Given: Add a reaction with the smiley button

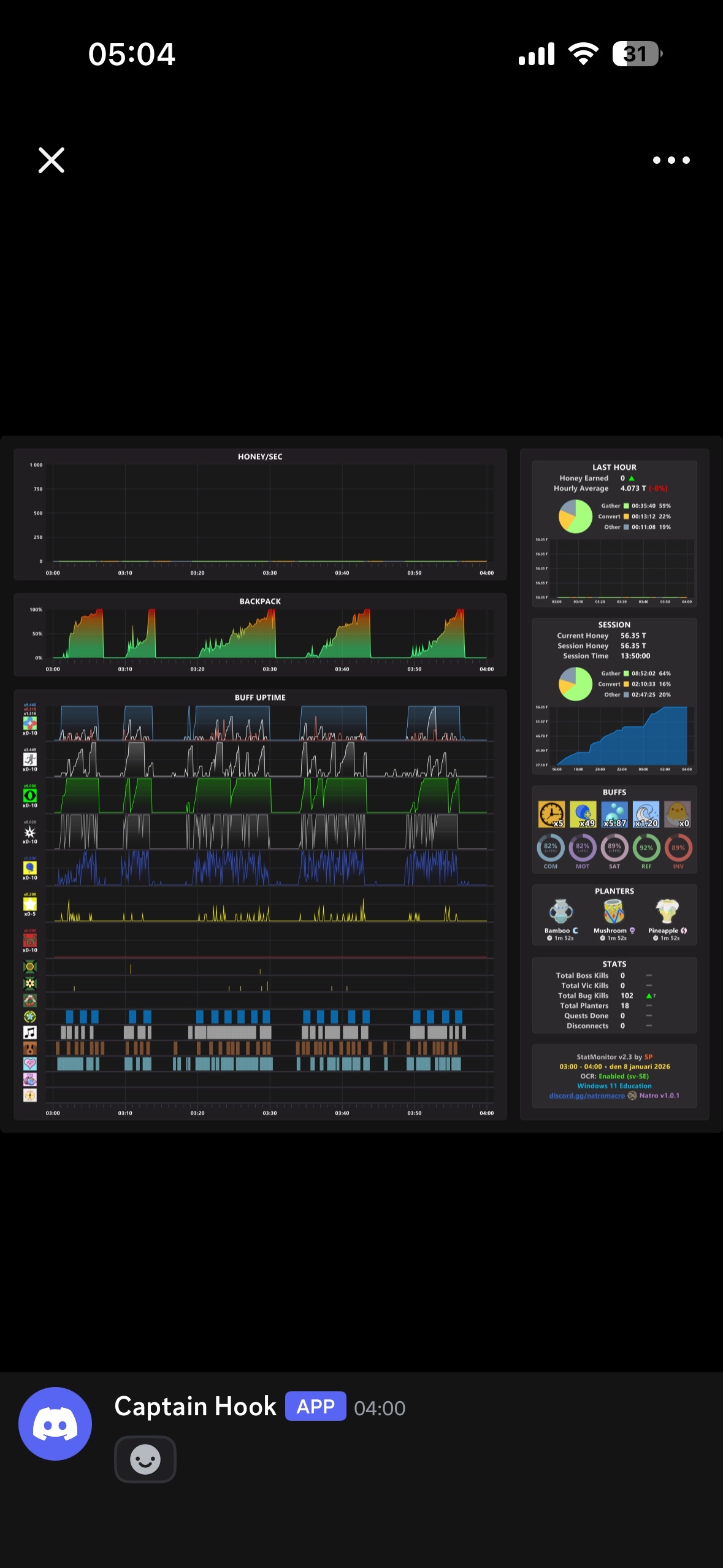Looking at the screenshot, I should [145, 1459].
